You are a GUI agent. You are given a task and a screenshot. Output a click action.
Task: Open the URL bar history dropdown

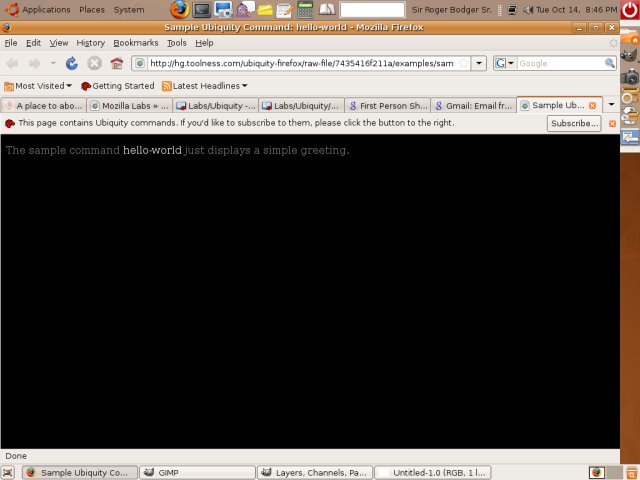[479, 63]
